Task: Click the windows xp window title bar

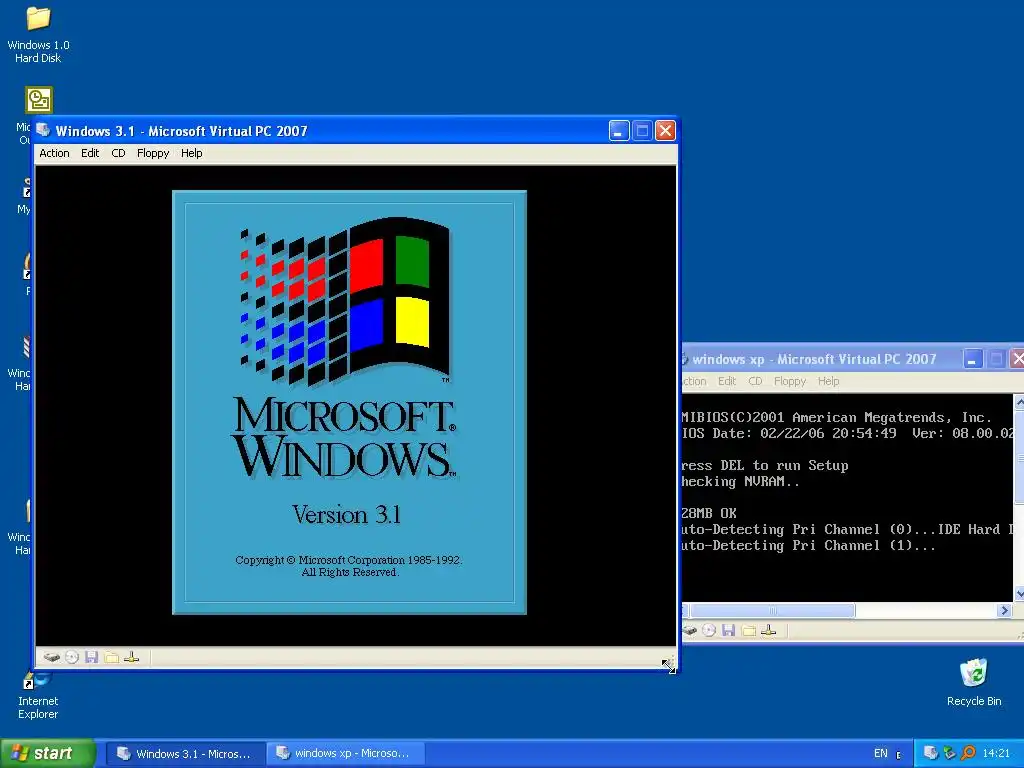Action: 822,359
